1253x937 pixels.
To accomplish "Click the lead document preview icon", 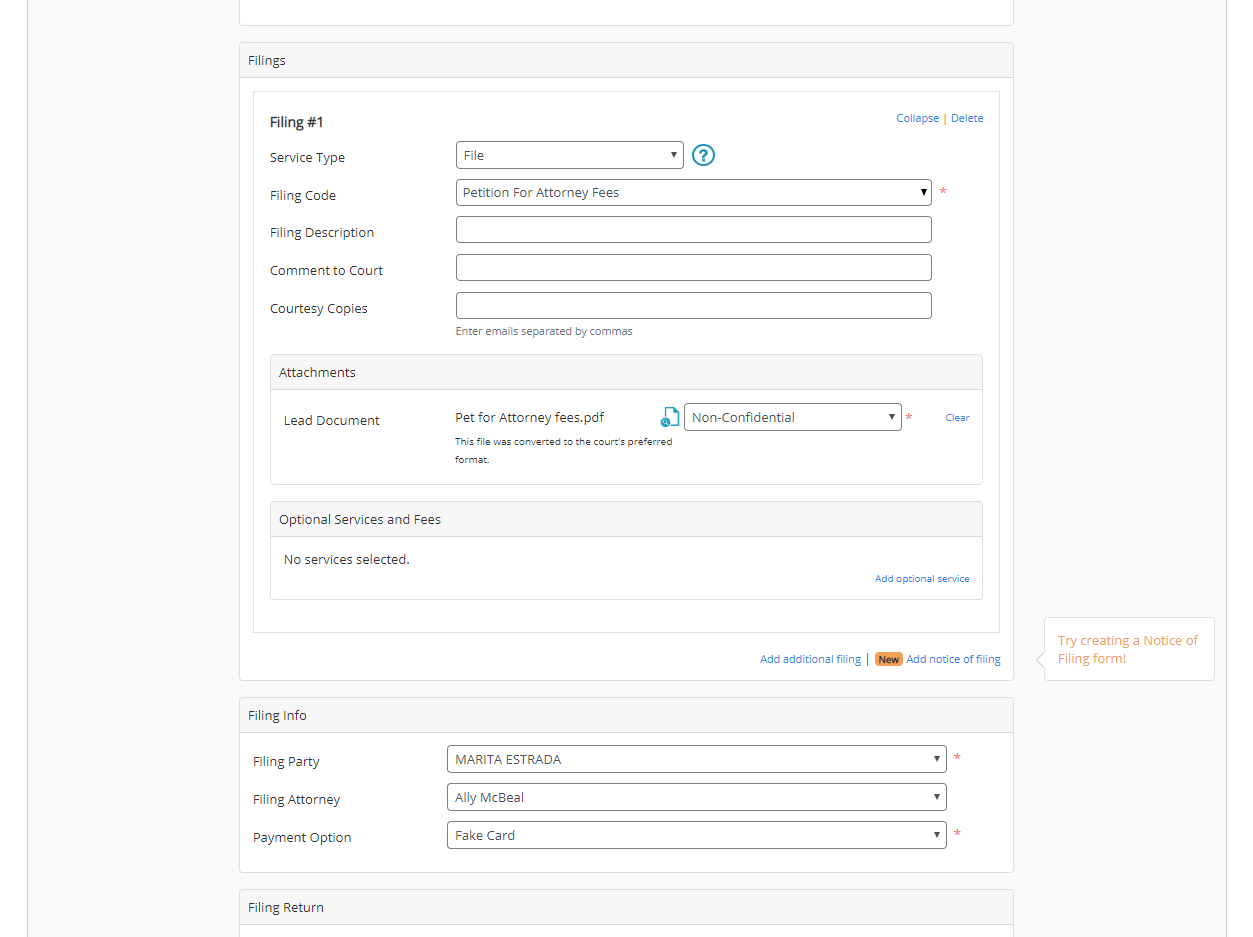I will click(670, 417).
